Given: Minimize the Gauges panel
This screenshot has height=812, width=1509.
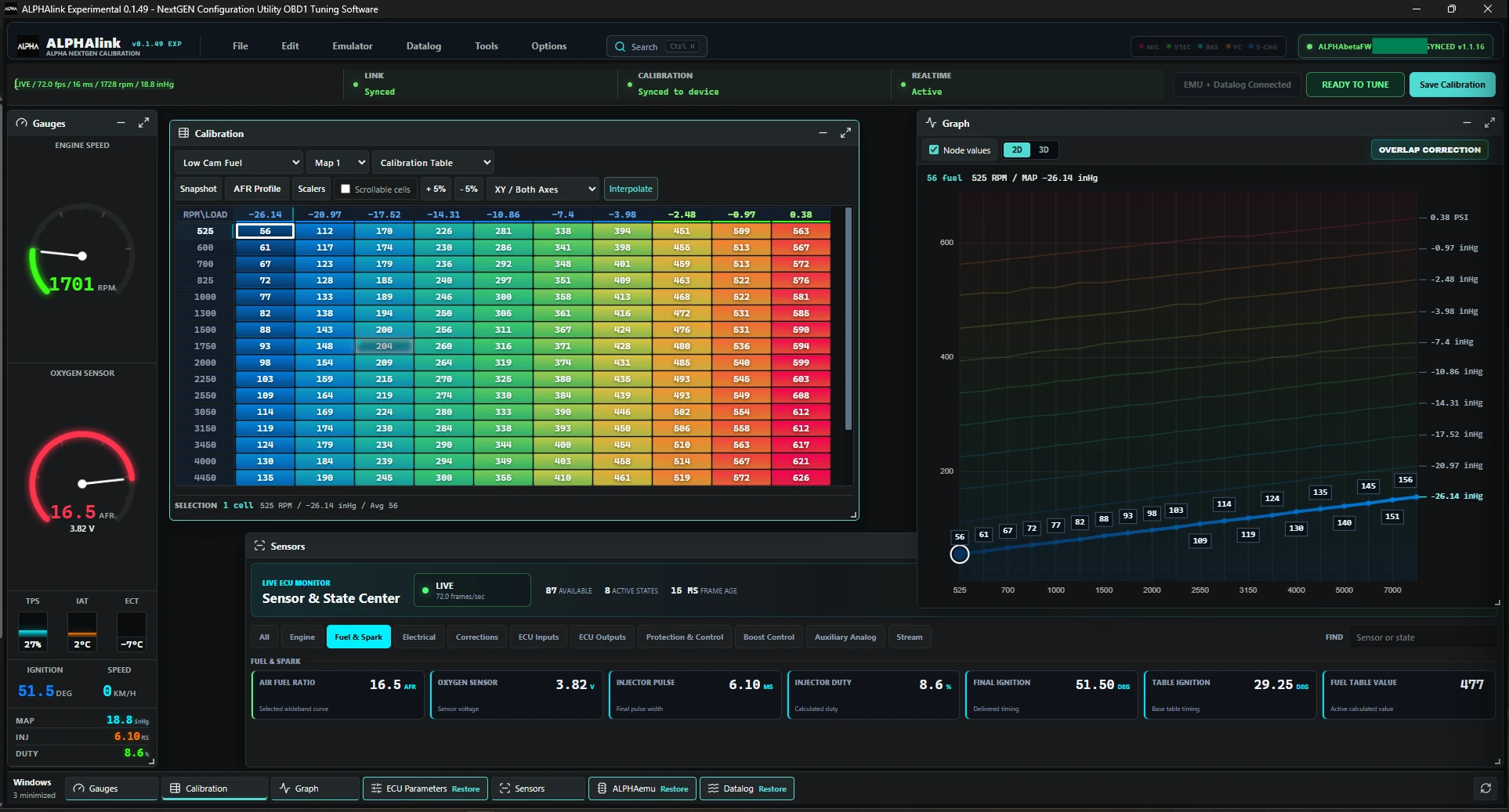Looking at the screenshot, I should pos(121,123).
